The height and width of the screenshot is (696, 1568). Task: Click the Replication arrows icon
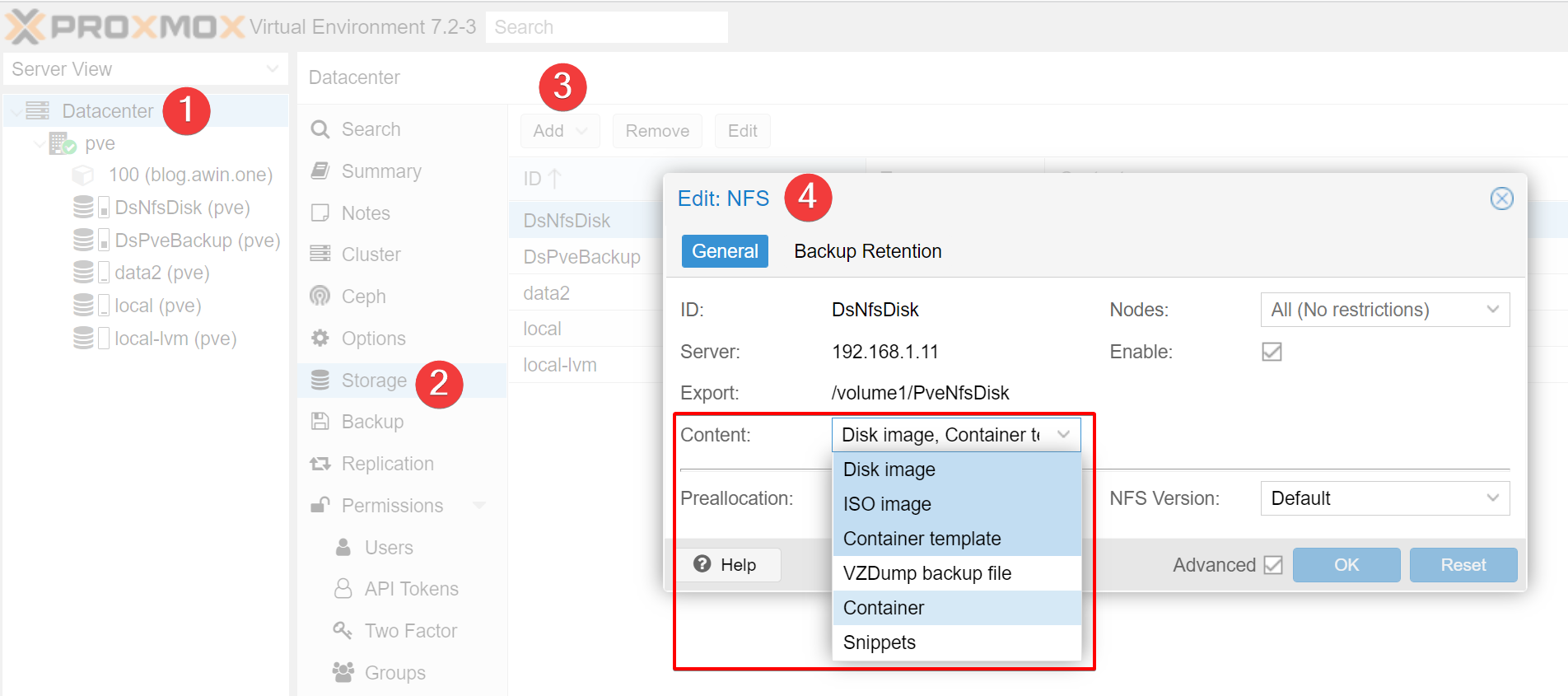(x=320, y=463)
